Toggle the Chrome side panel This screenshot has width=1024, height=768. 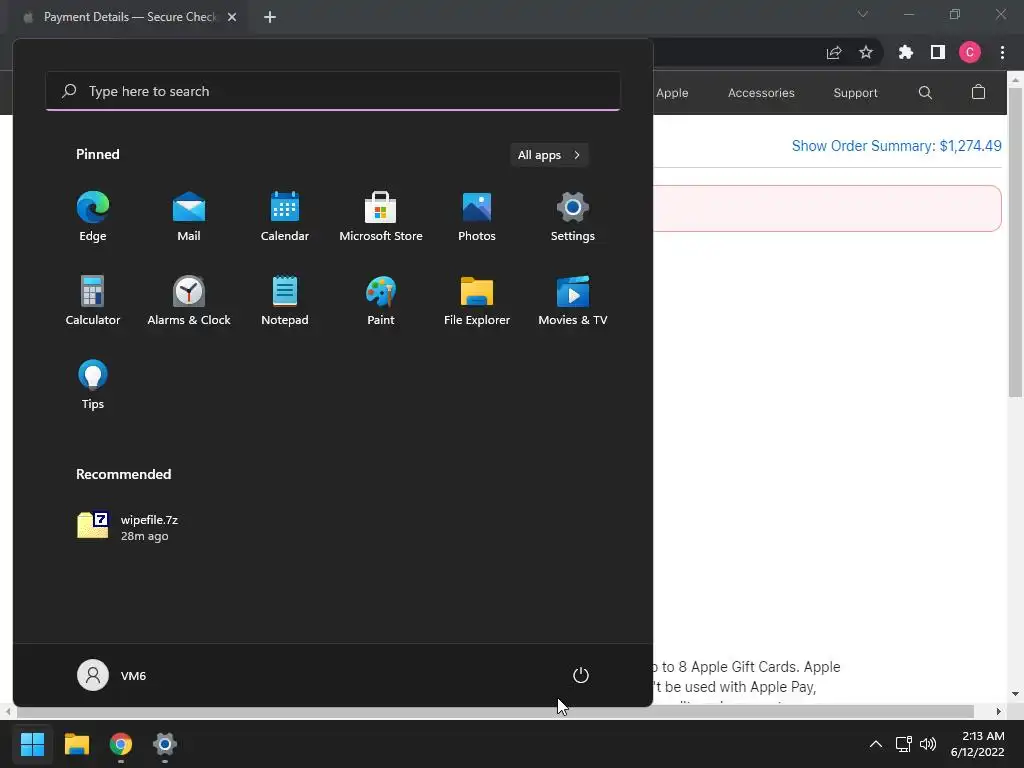click(x=938, y=52)
